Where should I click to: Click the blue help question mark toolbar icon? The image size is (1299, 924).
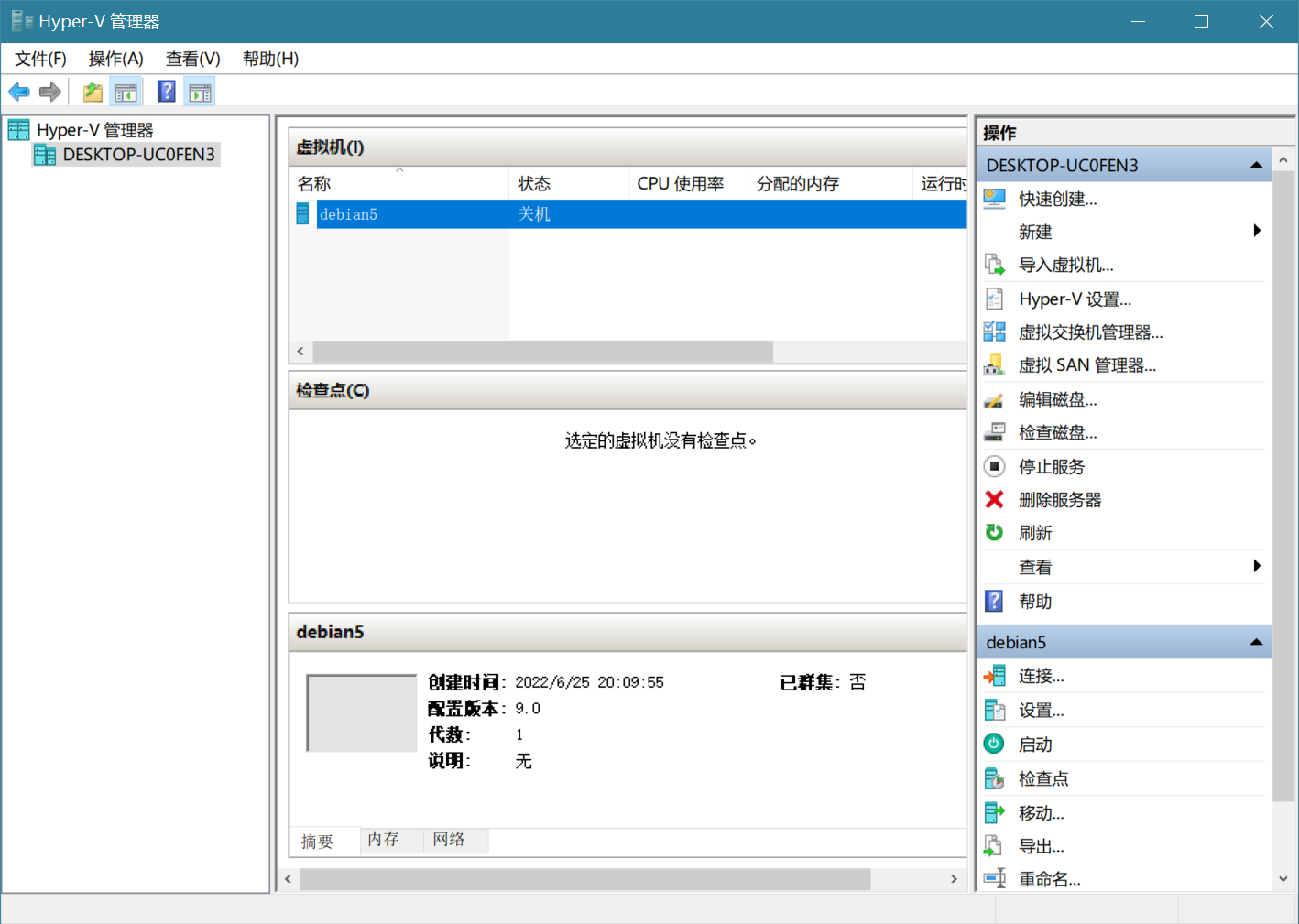(166, 92)
